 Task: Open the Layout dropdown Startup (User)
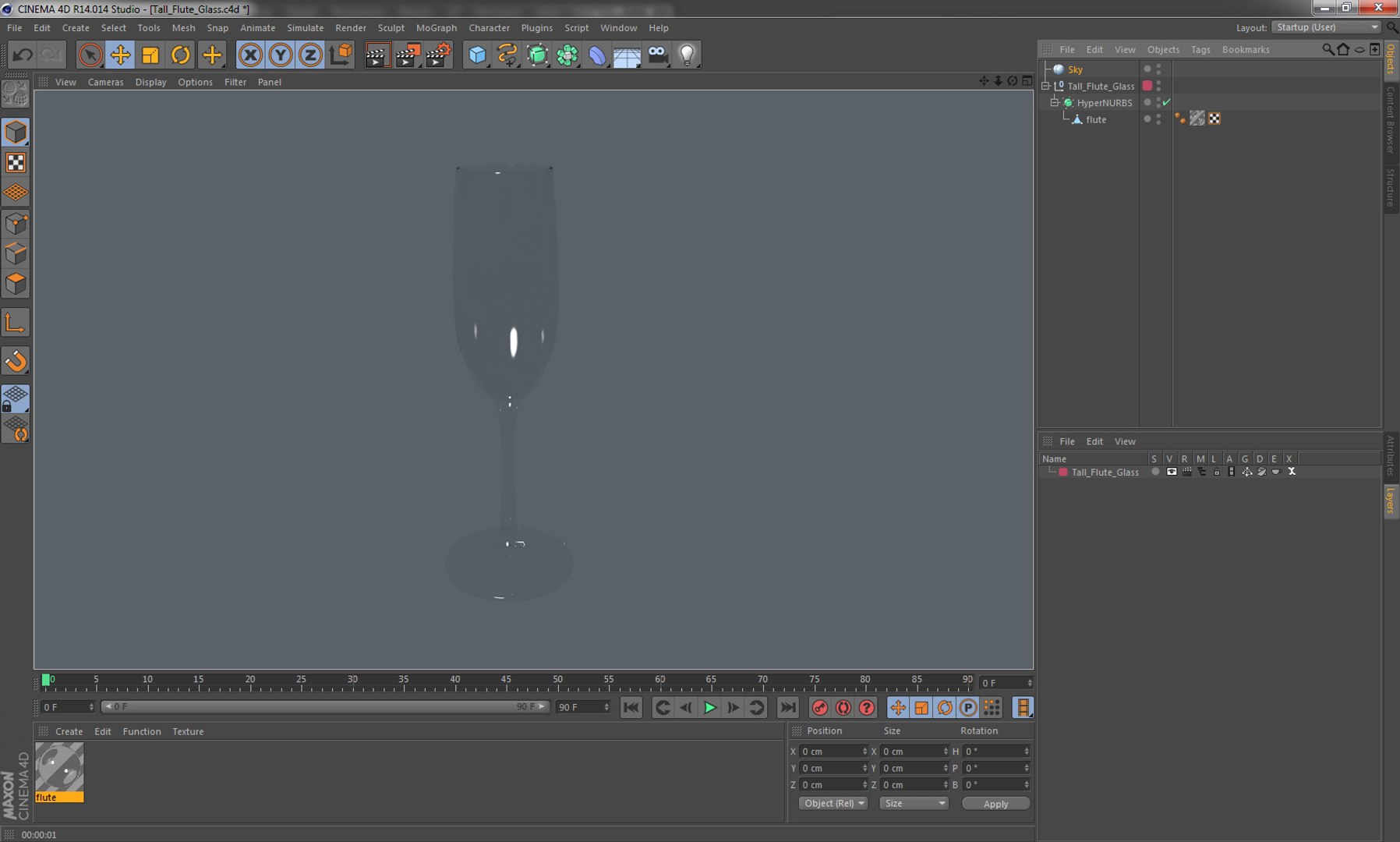1326,27
